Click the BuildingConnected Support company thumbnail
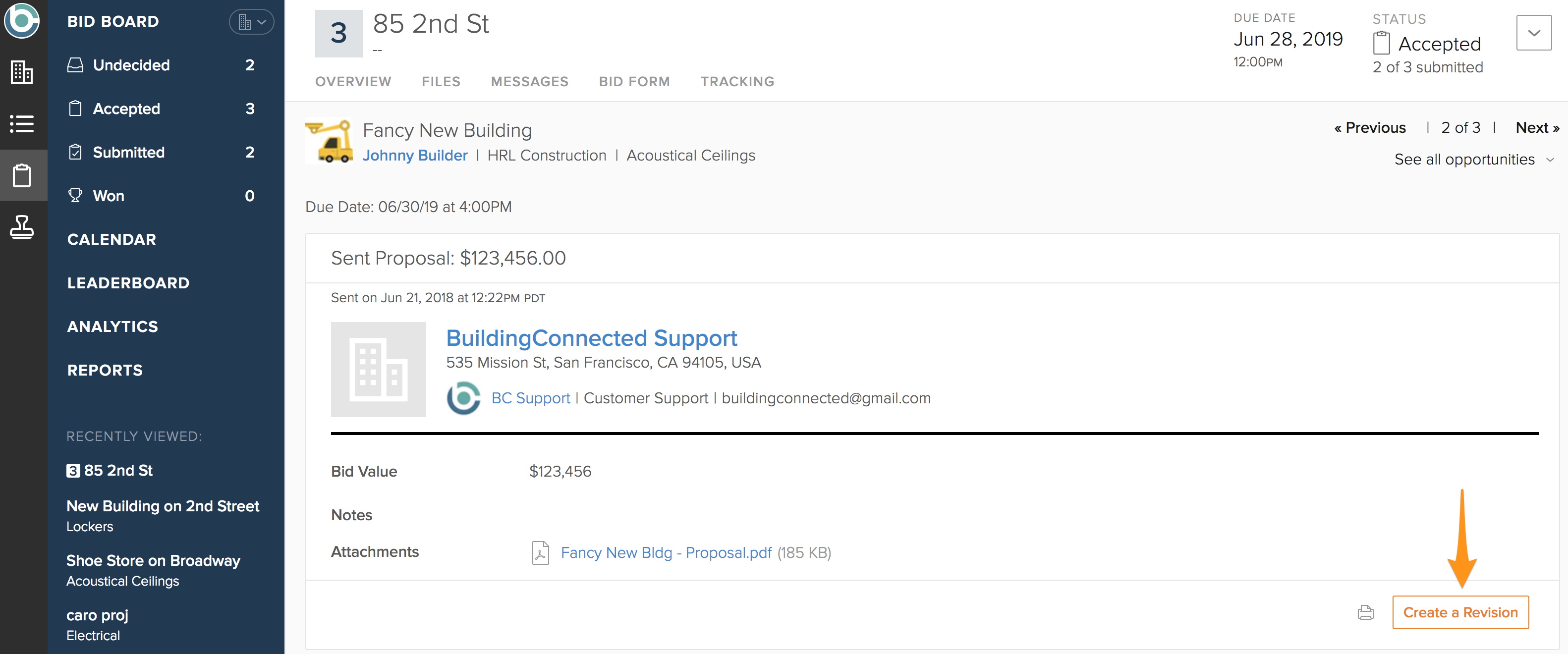Viewport: 1568px width, 654px height. (x=378, y=369)
